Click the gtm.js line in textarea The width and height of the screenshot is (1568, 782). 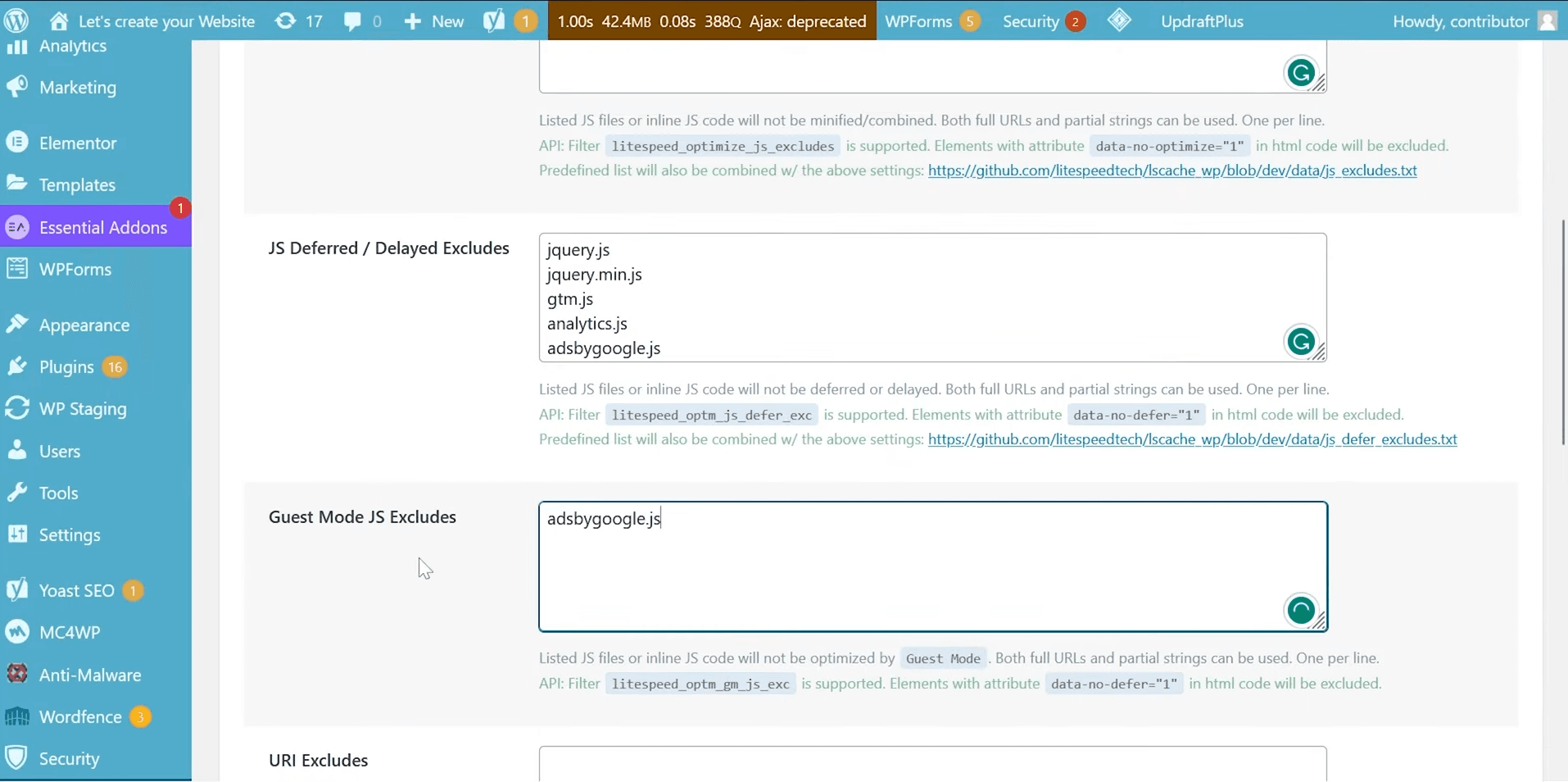tap(570, 299)
